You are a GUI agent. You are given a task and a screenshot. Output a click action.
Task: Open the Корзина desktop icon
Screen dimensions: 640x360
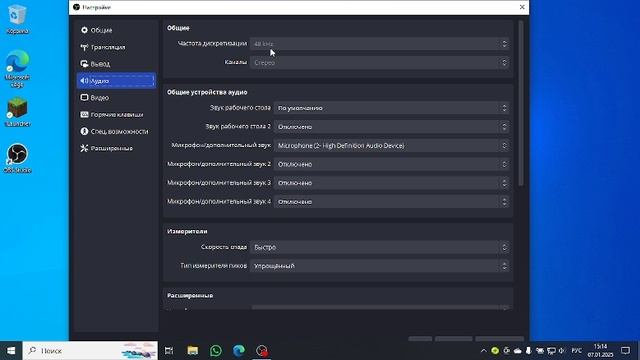click(x=17, y=19)
